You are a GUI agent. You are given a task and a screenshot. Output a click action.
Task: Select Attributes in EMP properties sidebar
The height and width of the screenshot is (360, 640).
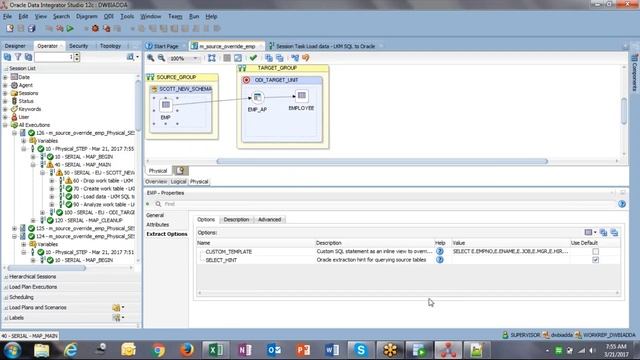[158, 224]
